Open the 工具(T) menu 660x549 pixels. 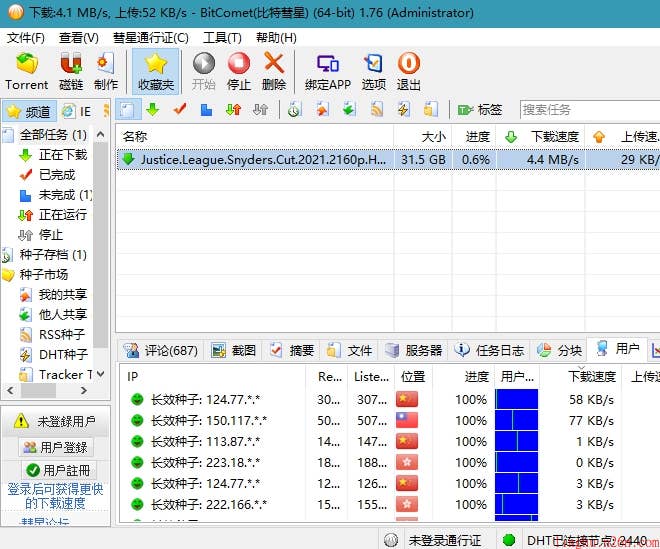[x=222, y=38]
